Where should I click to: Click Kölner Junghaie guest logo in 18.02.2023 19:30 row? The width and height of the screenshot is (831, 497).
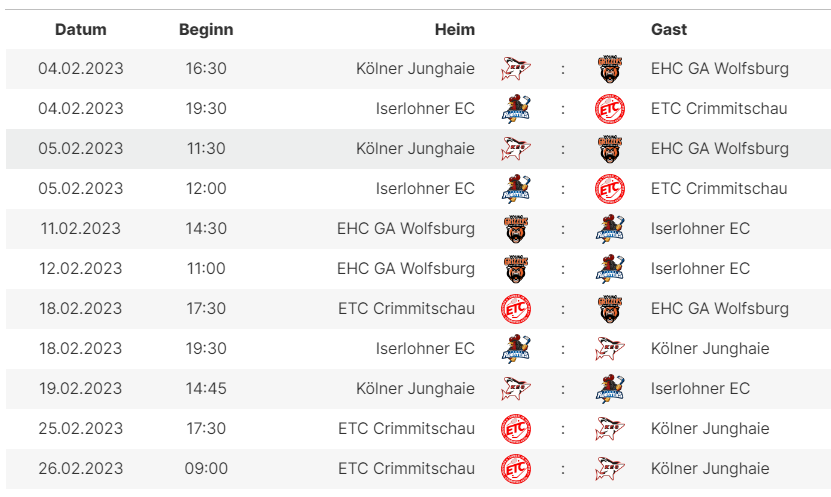pyautogui.click(x=610, y=349)
